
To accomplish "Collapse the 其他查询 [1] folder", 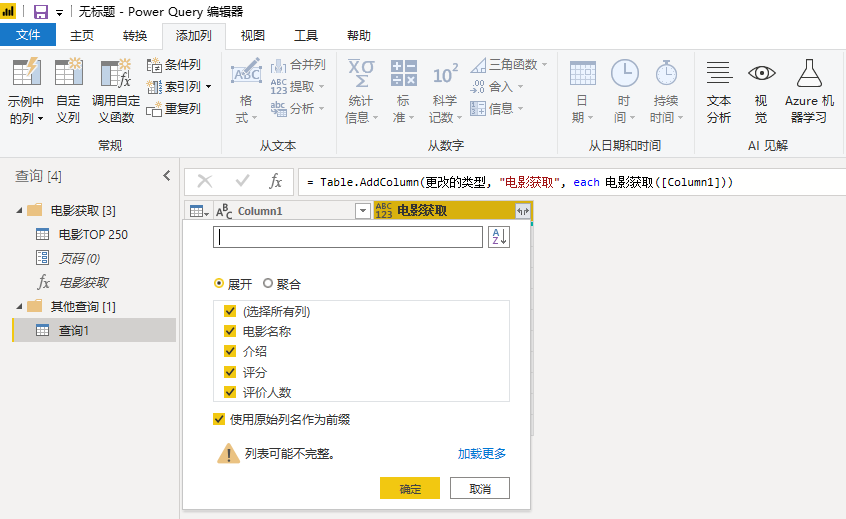I will (x=19, y=306).
